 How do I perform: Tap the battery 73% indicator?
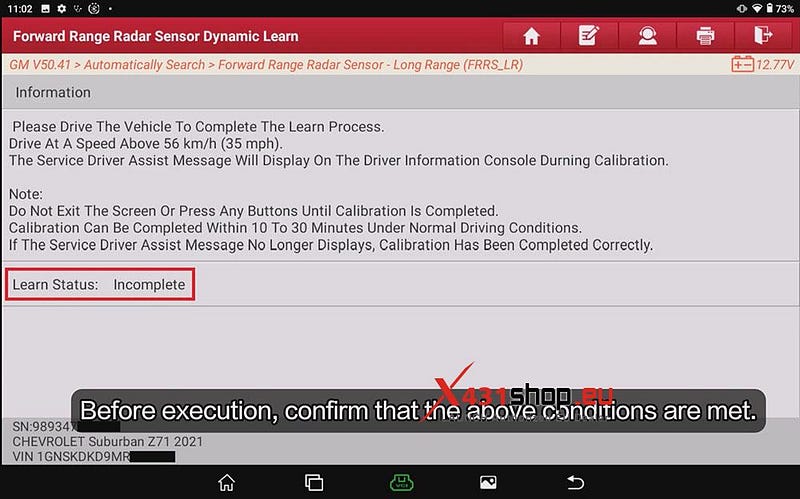point(780,9)
